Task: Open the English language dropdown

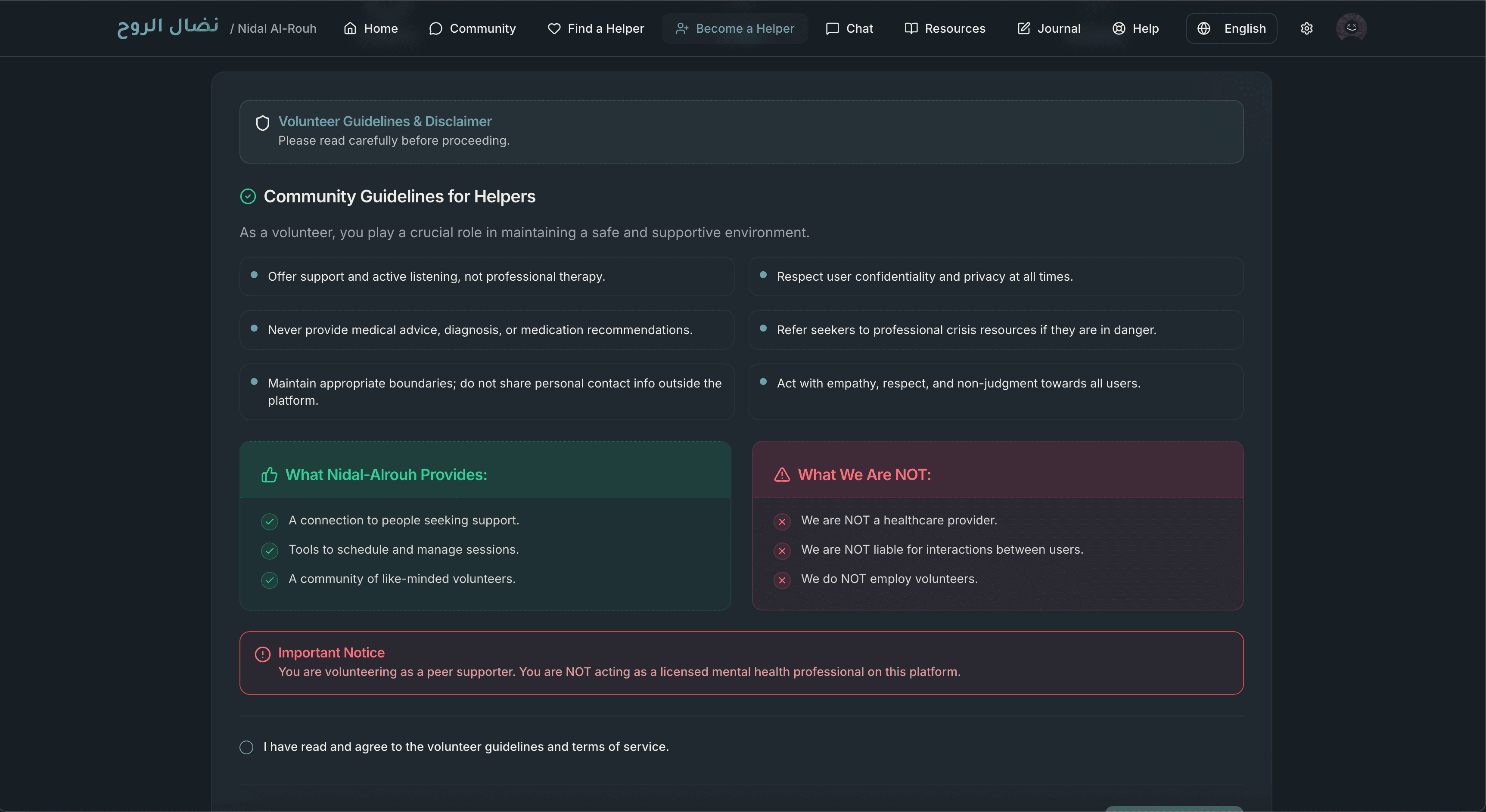Action: [1231, 28]
